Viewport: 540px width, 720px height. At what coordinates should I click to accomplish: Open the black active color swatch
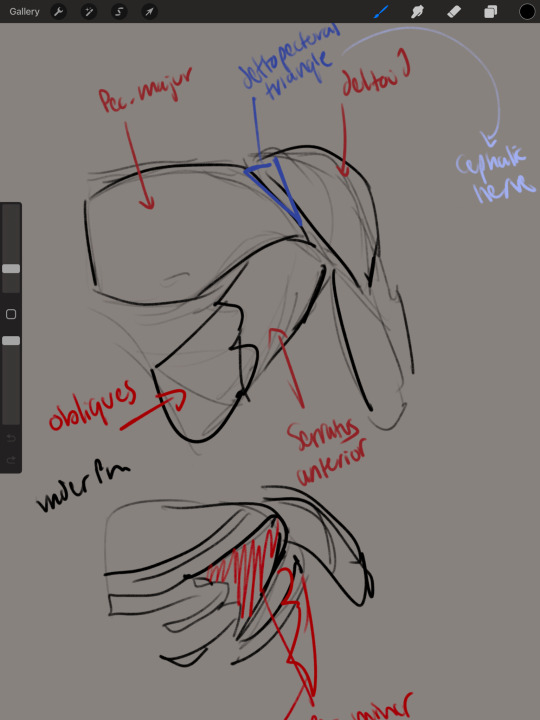pos(527,11)
